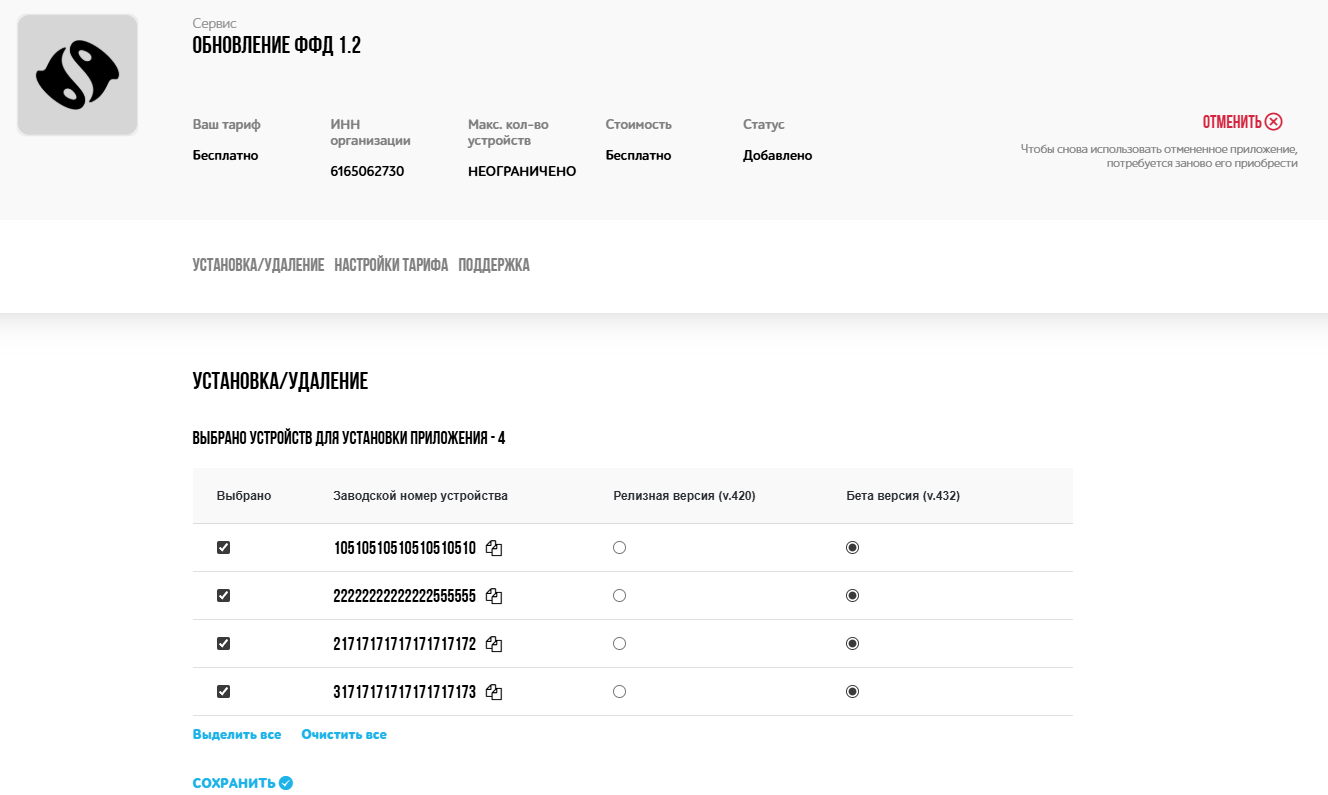This screenshot has width=1328, height=795.
Task: Select beta version for device 2171717171717171172
Action: tap(852, 644)
